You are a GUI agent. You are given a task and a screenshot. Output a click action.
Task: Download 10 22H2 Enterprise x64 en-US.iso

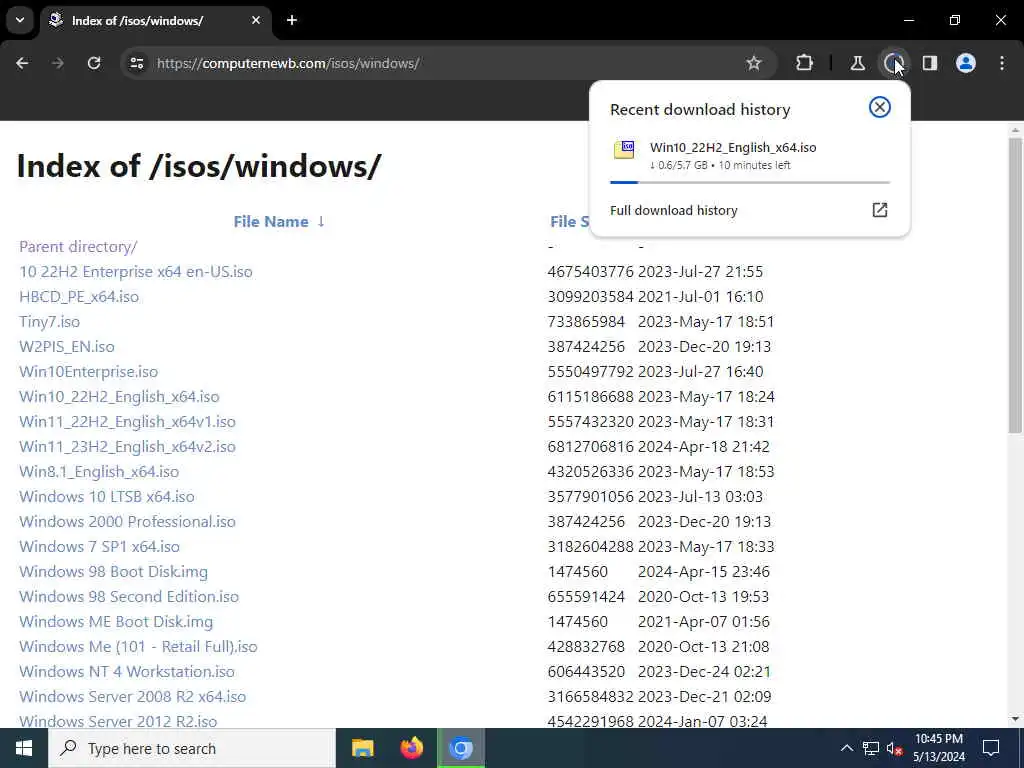click(136, 272)
